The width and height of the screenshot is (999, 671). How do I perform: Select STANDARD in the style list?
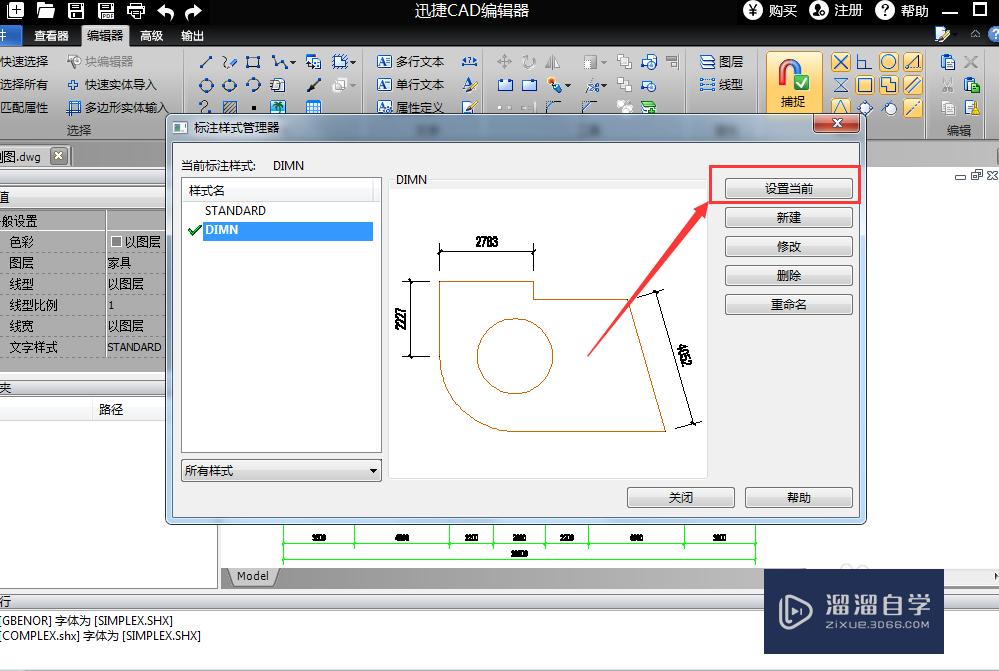pyautogui.click(x=235, y=210)
